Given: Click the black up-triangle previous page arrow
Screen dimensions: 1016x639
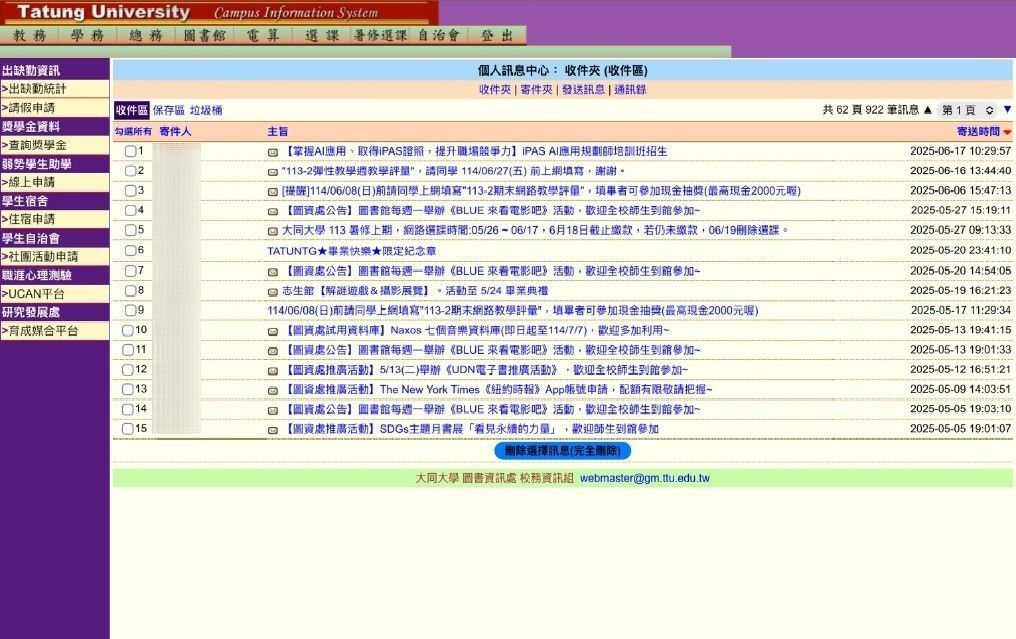Looking at the screenshot, I should tap(927, 110).
